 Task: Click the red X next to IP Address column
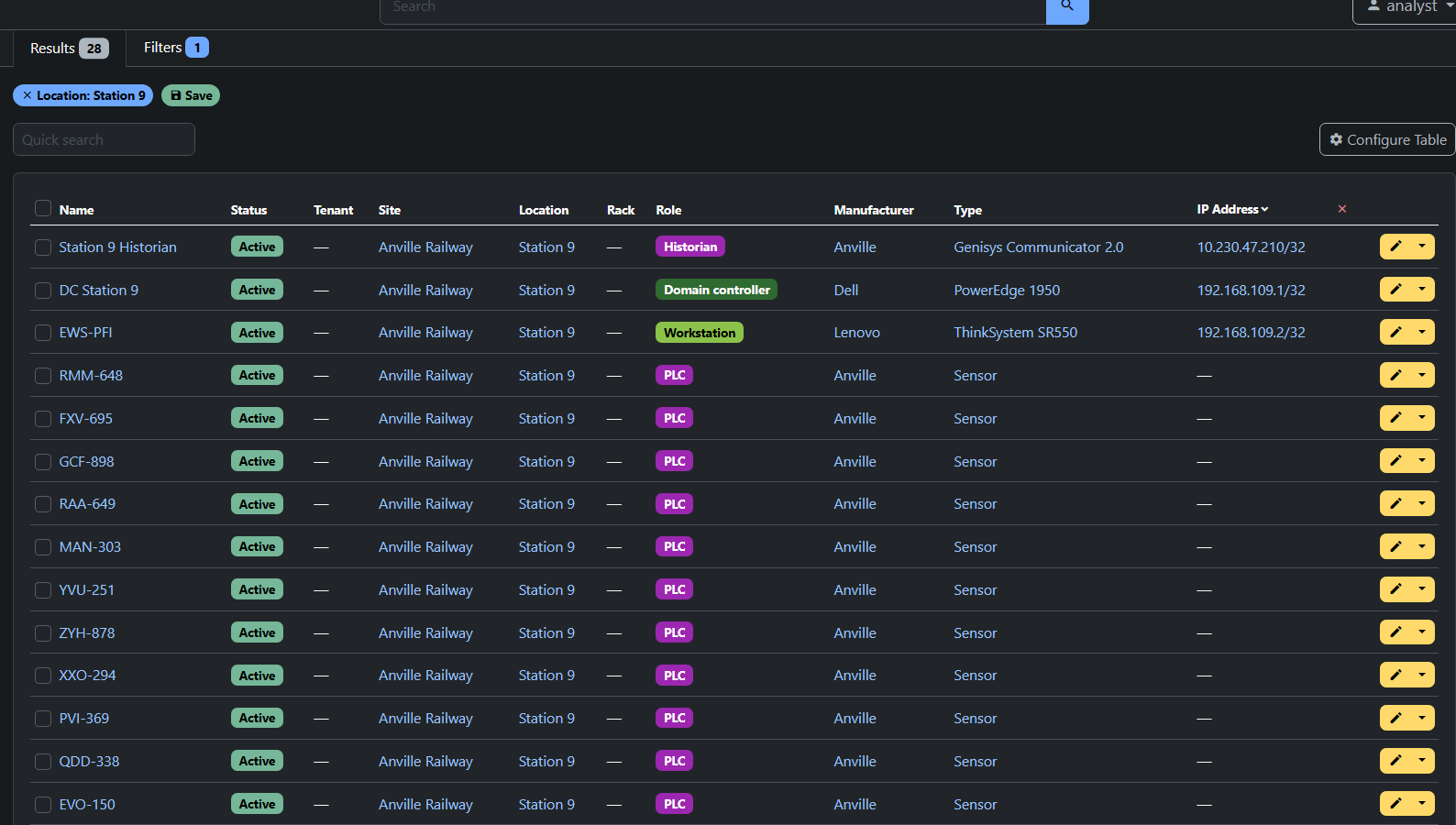tap(1342, 209)
